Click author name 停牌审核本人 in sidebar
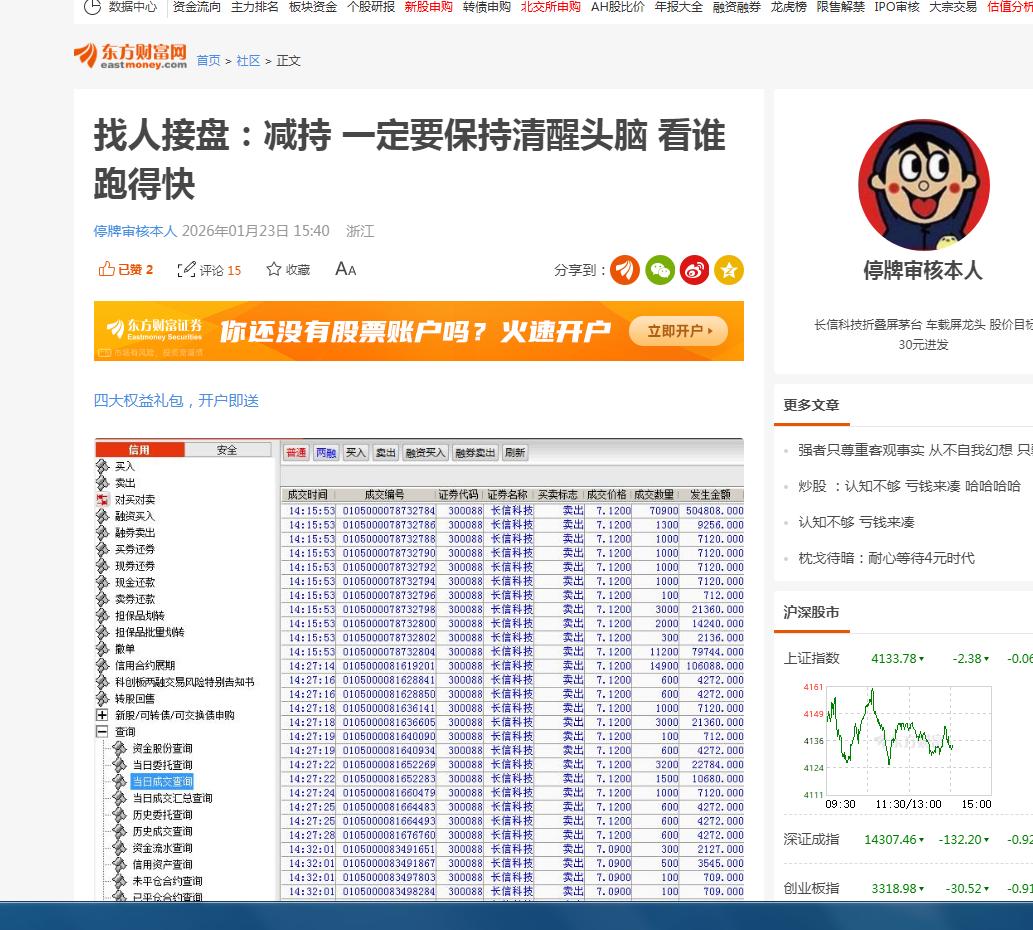 coord(923,270)
